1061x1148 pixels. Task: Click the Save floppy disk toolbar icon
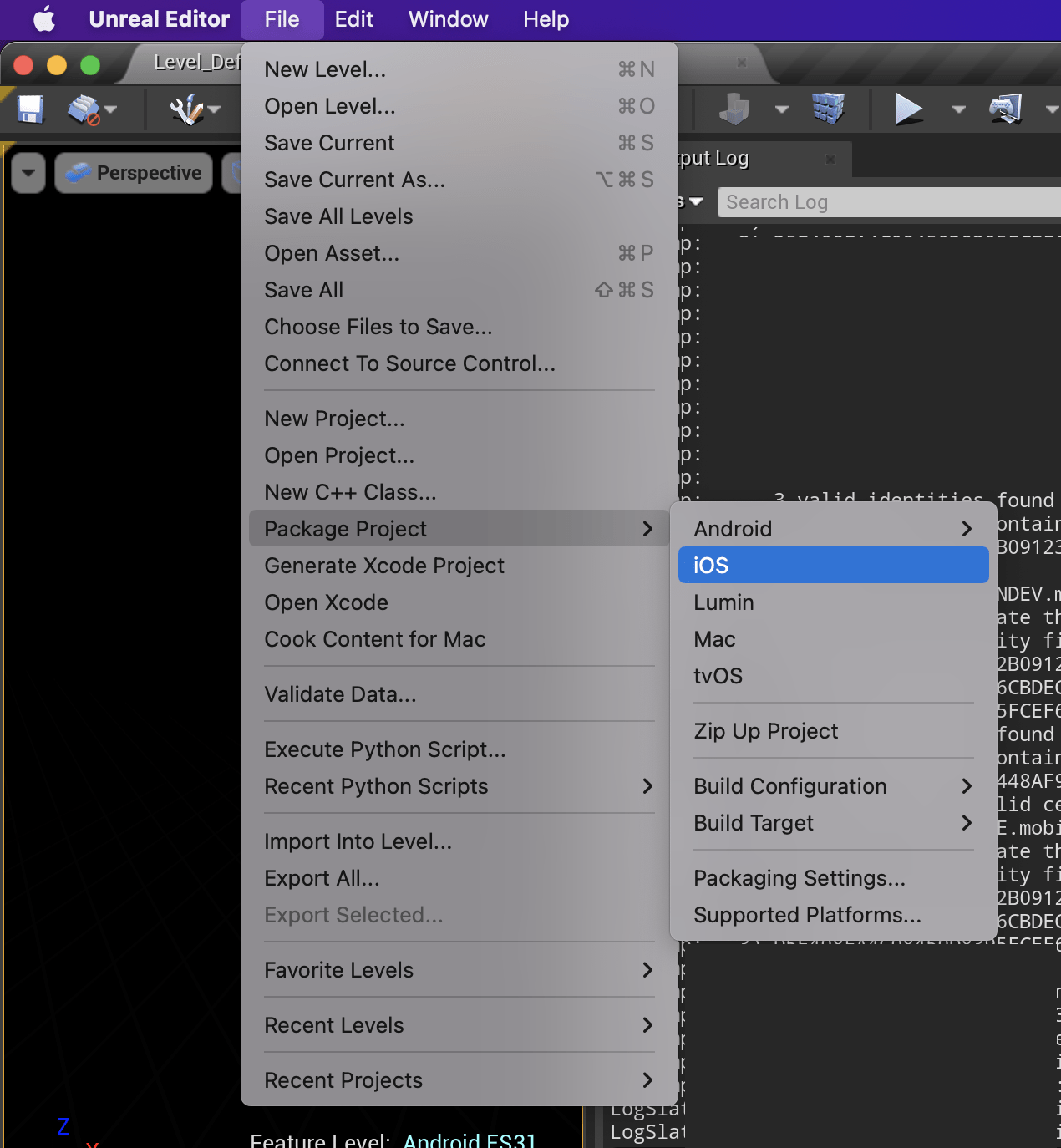[x=31, y=109]
